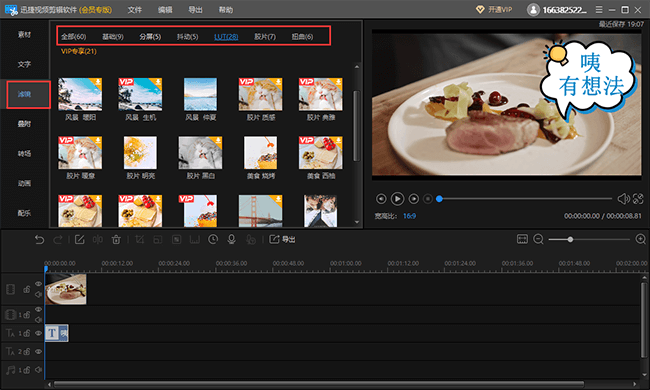This screenshot has height=390, width=650.
Task: Open the edit pencil tool in toolbar
Action: click(79, 239)
